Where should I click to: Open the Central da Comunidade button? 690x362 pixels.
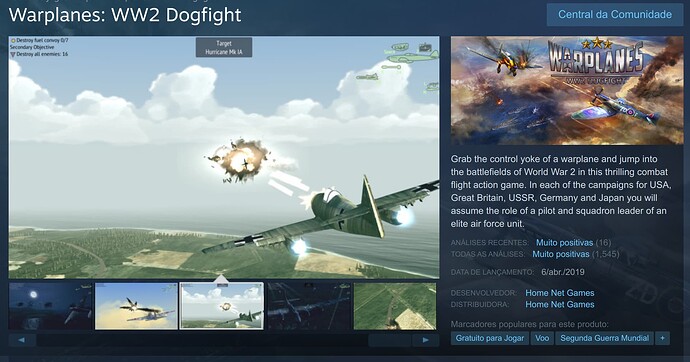click(615, 15)
